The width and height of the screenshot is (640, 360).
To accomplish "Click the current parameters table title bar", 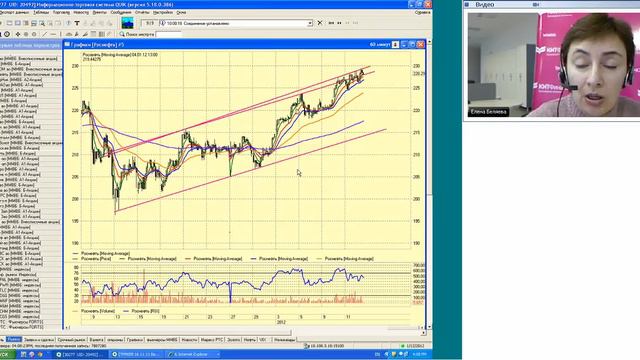I will (31, 45).
